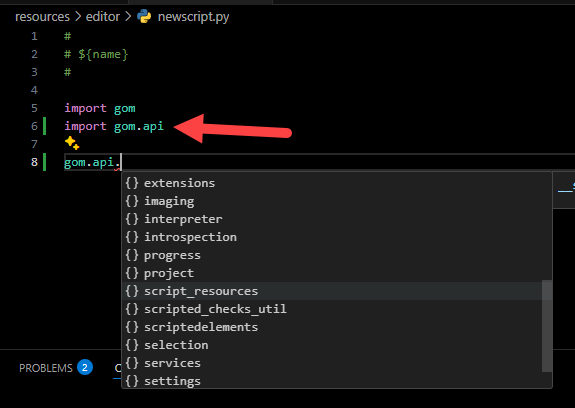Choose 'settings' completion entry
The width and height of the screenshot is (575, 408).
click(x=337, y=381)
